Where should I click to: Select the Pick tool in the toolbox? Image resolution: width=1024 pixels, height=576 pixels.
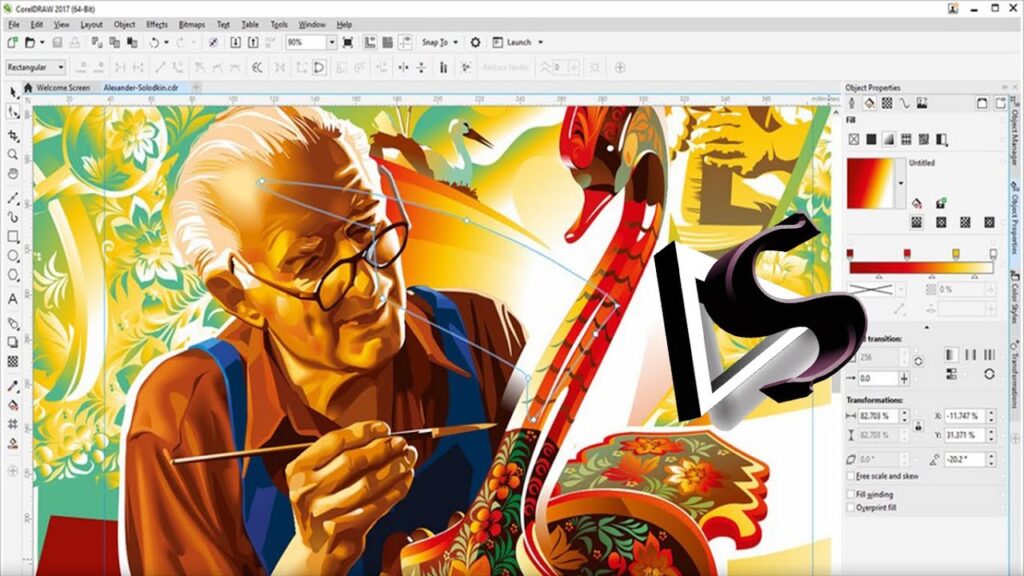(13, 92)
